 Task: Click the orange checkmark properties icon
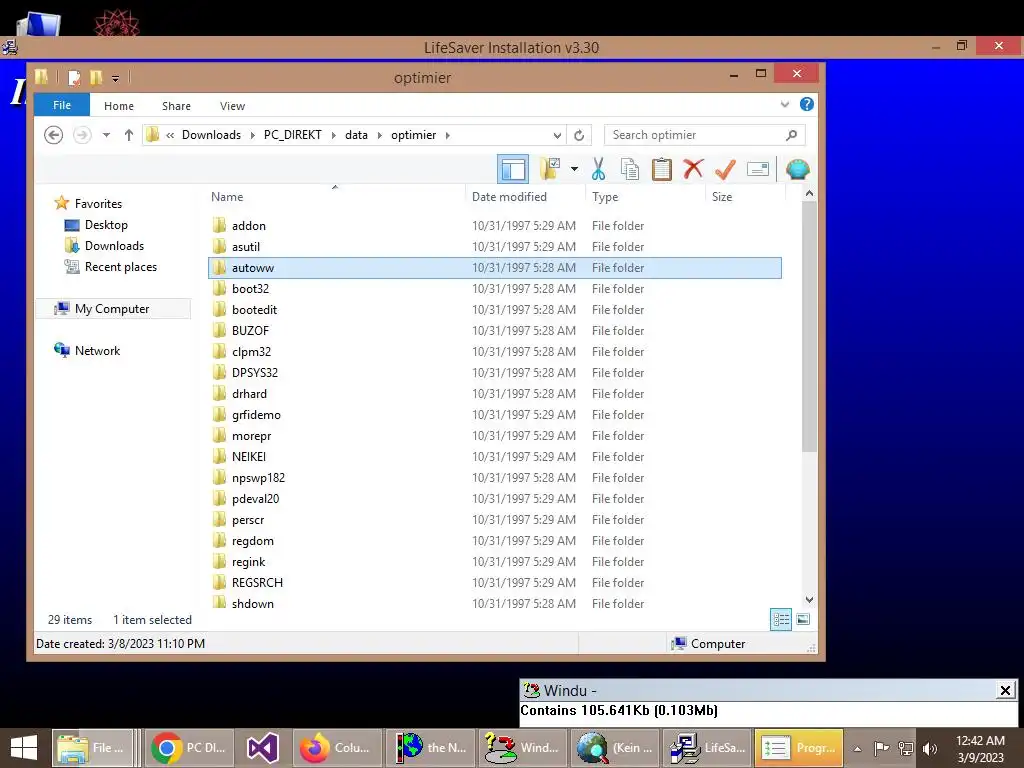(725, 169)
